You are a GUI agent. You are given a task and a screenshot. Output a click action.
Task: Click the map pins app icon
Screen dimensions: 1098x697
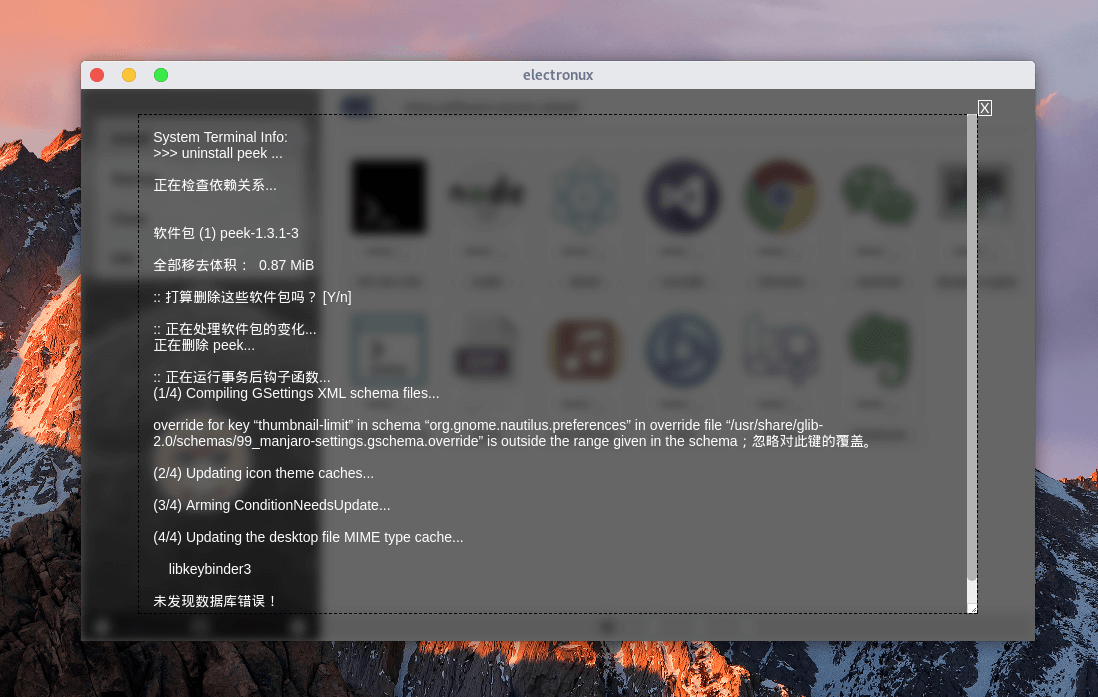pos(781,350)
